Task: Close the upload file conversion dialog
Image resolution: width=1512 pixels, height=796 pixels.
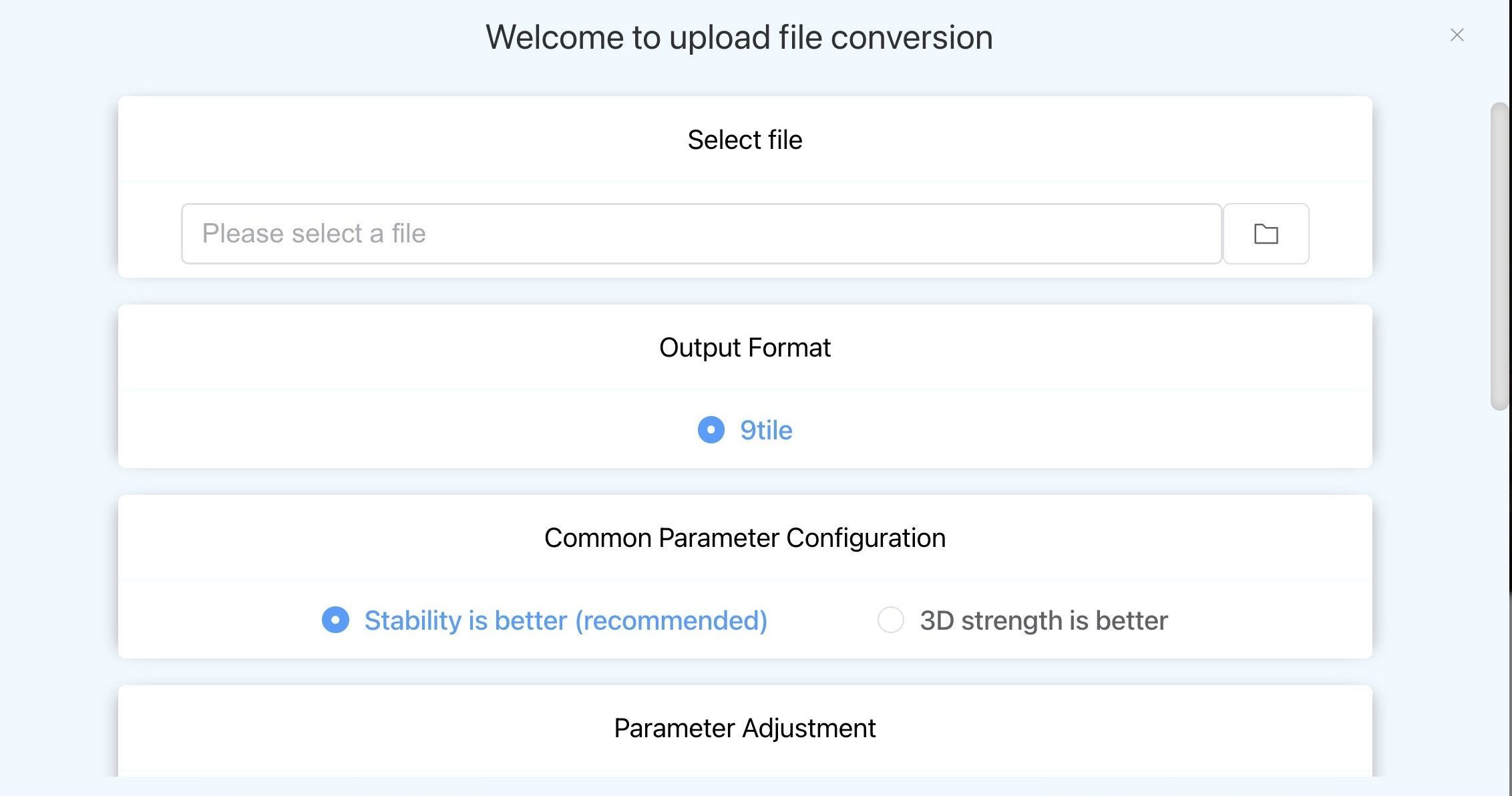Action: click(x=1457, y=35)
